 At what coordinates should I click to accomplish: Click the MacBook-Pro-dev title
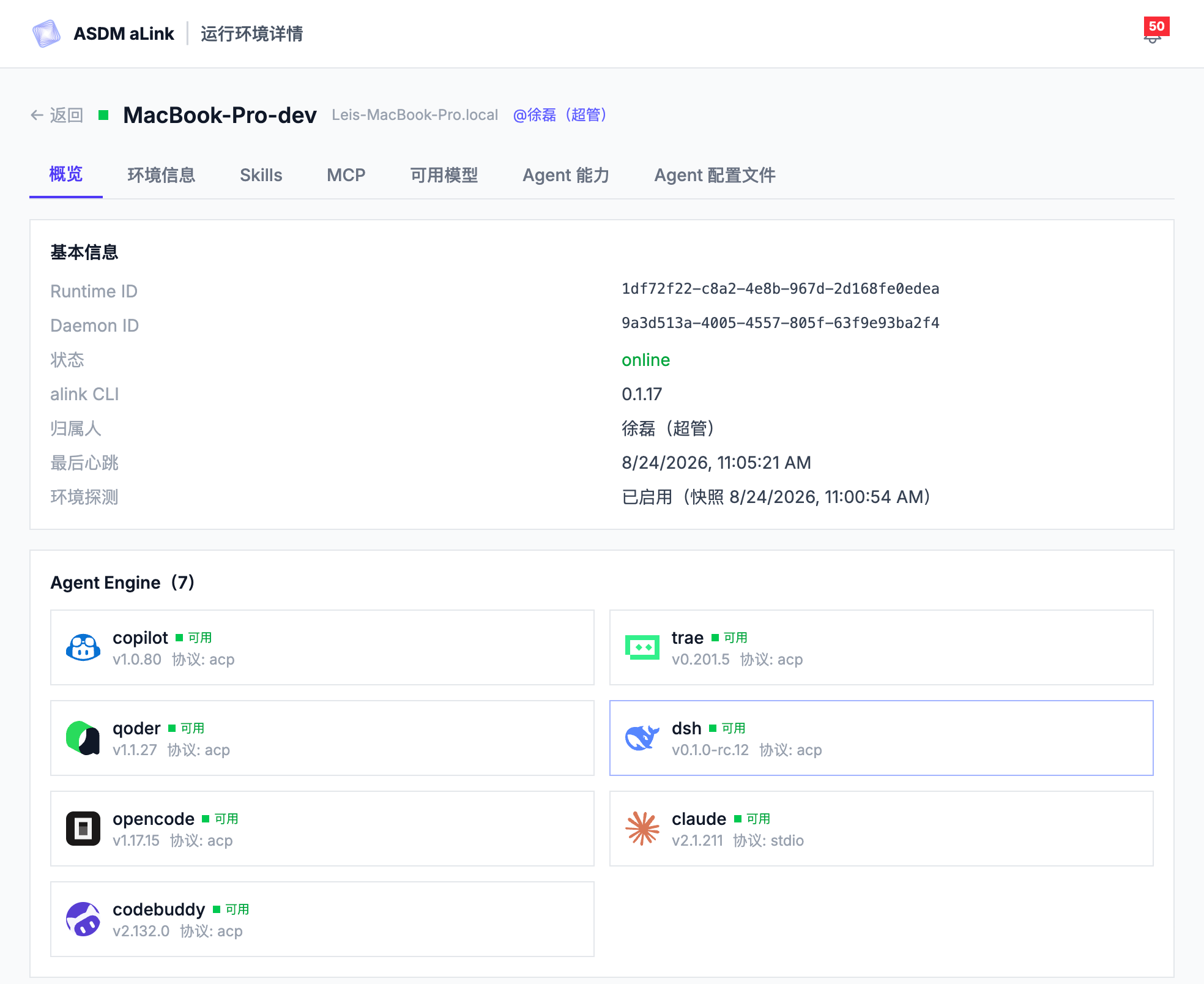(x=220, y=115)
